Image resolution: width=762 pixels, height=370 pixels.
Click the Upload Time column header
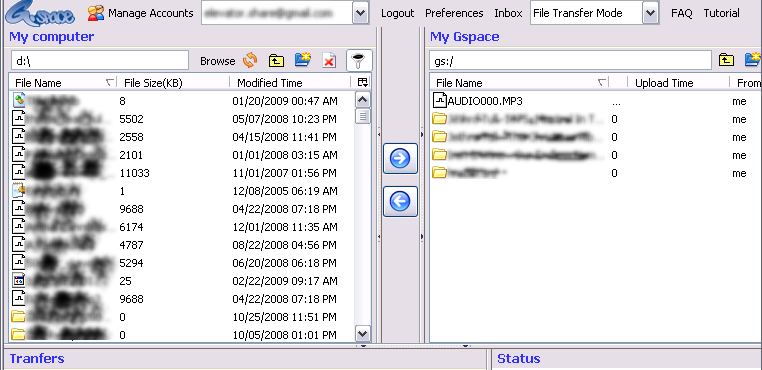tap(678, 83)
